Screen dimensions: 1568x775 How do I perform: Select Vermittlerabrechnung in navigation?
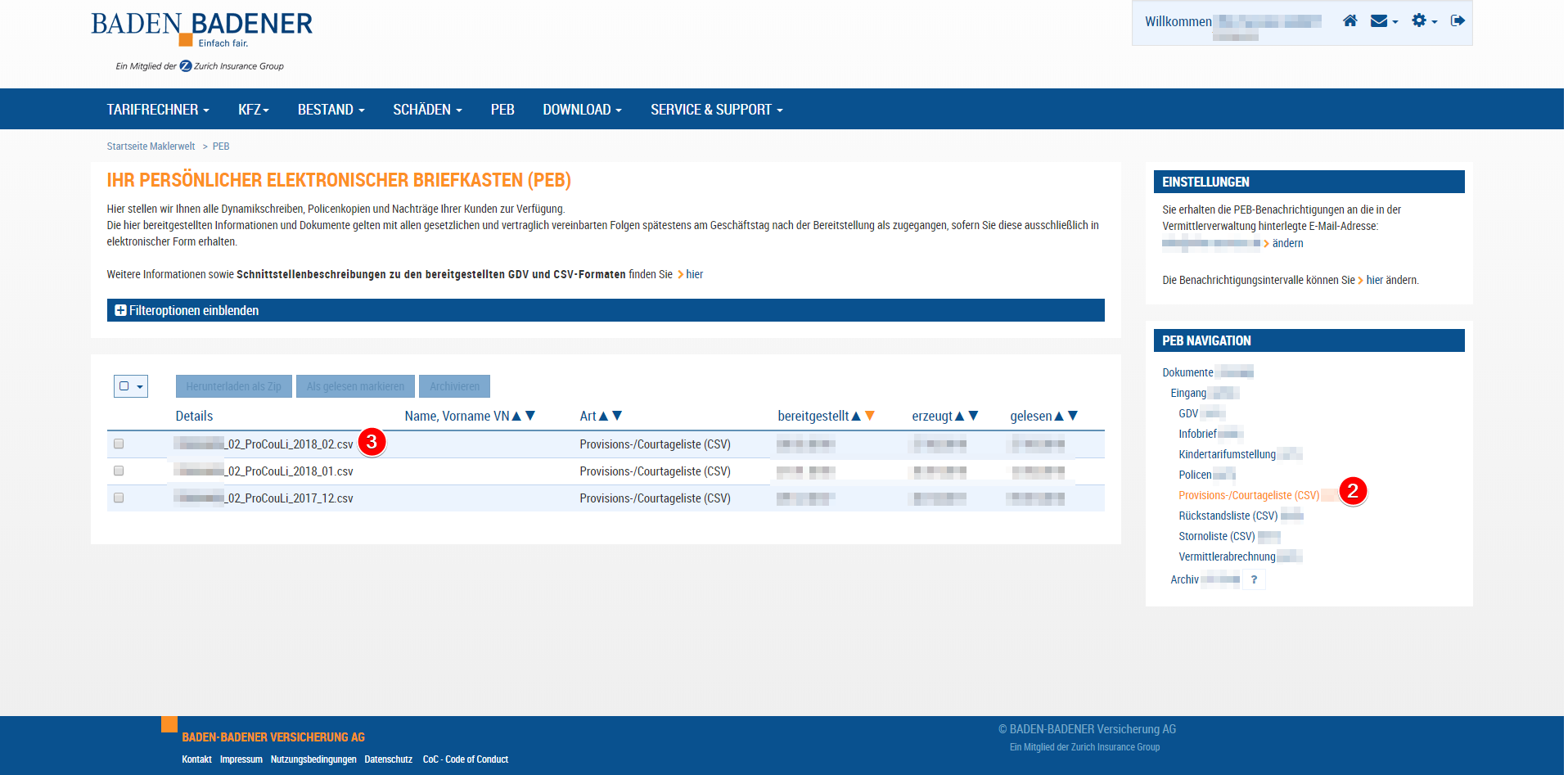coord(1227,556)
